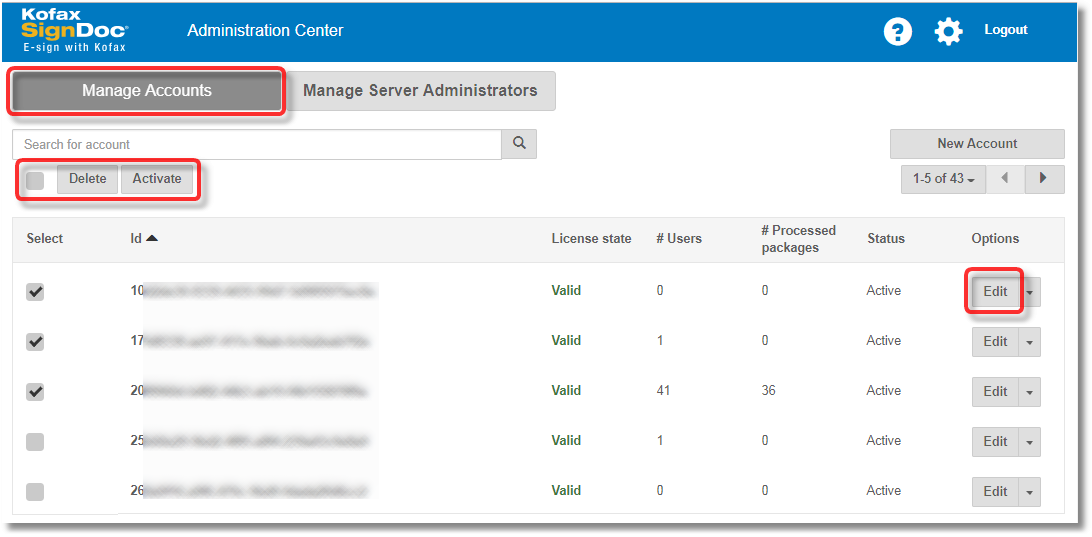Click the Id column sort arrow
This screenshot has height=537, width=1092.
pos(151,239)
